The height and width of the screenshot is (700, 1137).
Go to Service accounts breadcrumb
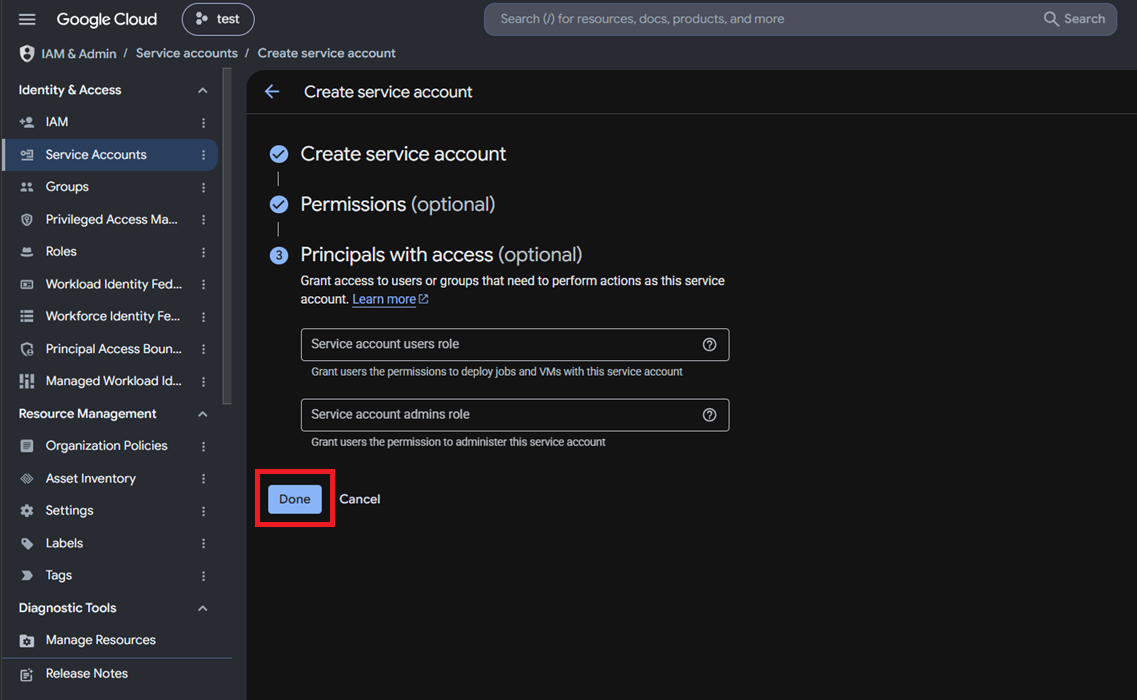point(186,53)
